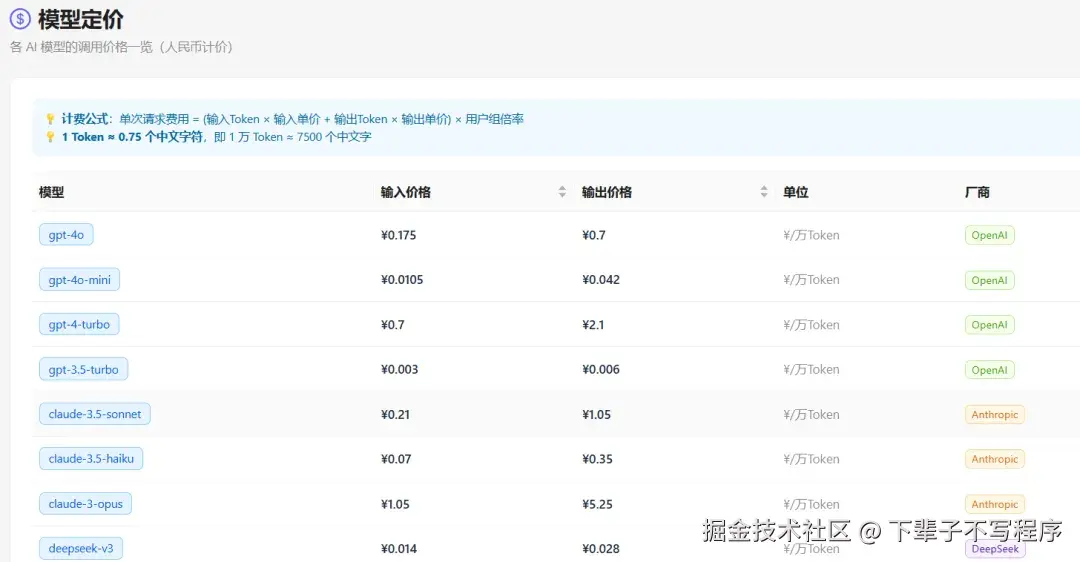
Task: Click input price ¥0.003 for gpt-3.5-turbo
Action: (399, 369)
